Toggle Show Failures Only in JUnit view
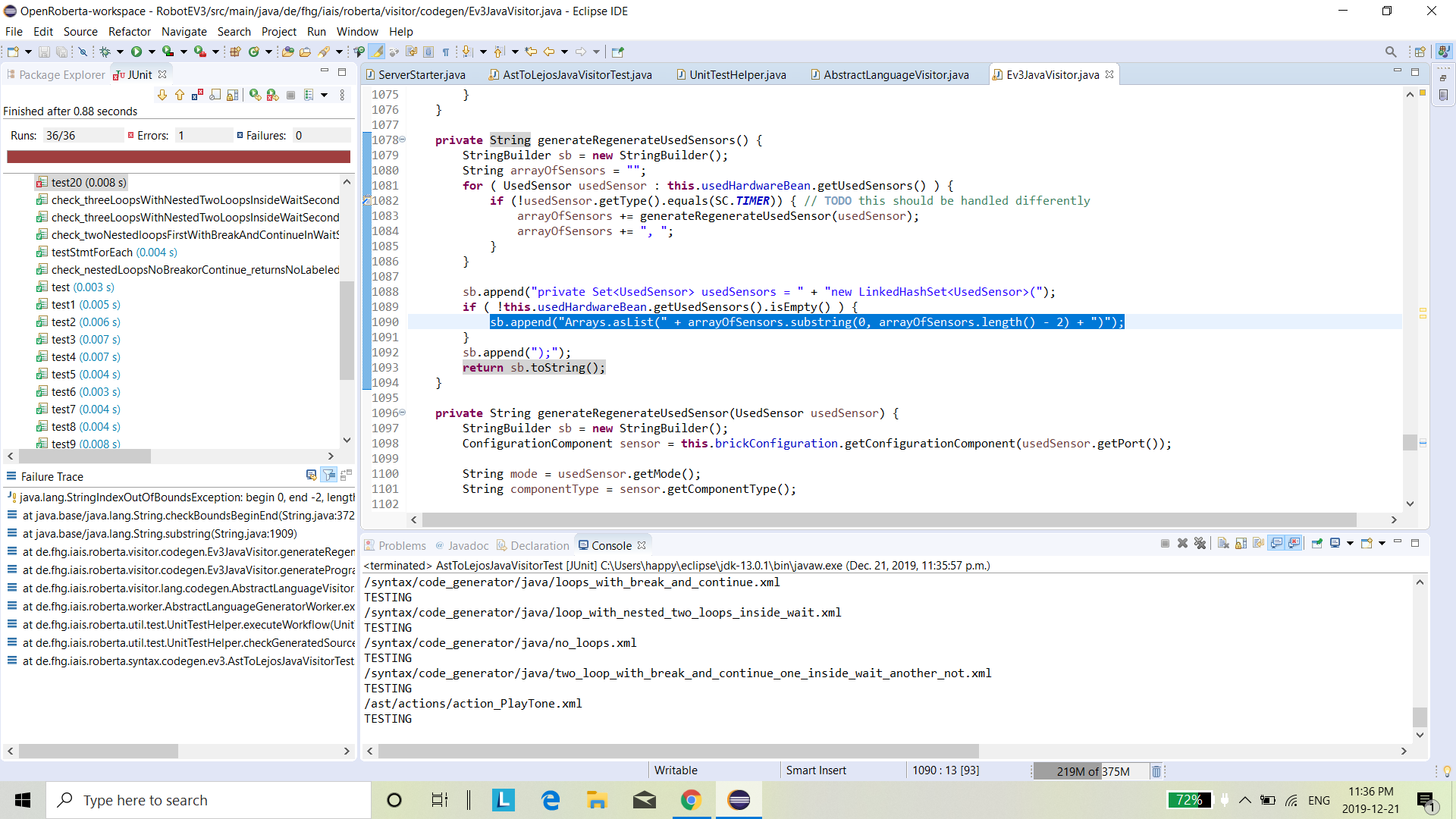Image resolution: width=1456 pixels, height=819 pixels. 197,95
